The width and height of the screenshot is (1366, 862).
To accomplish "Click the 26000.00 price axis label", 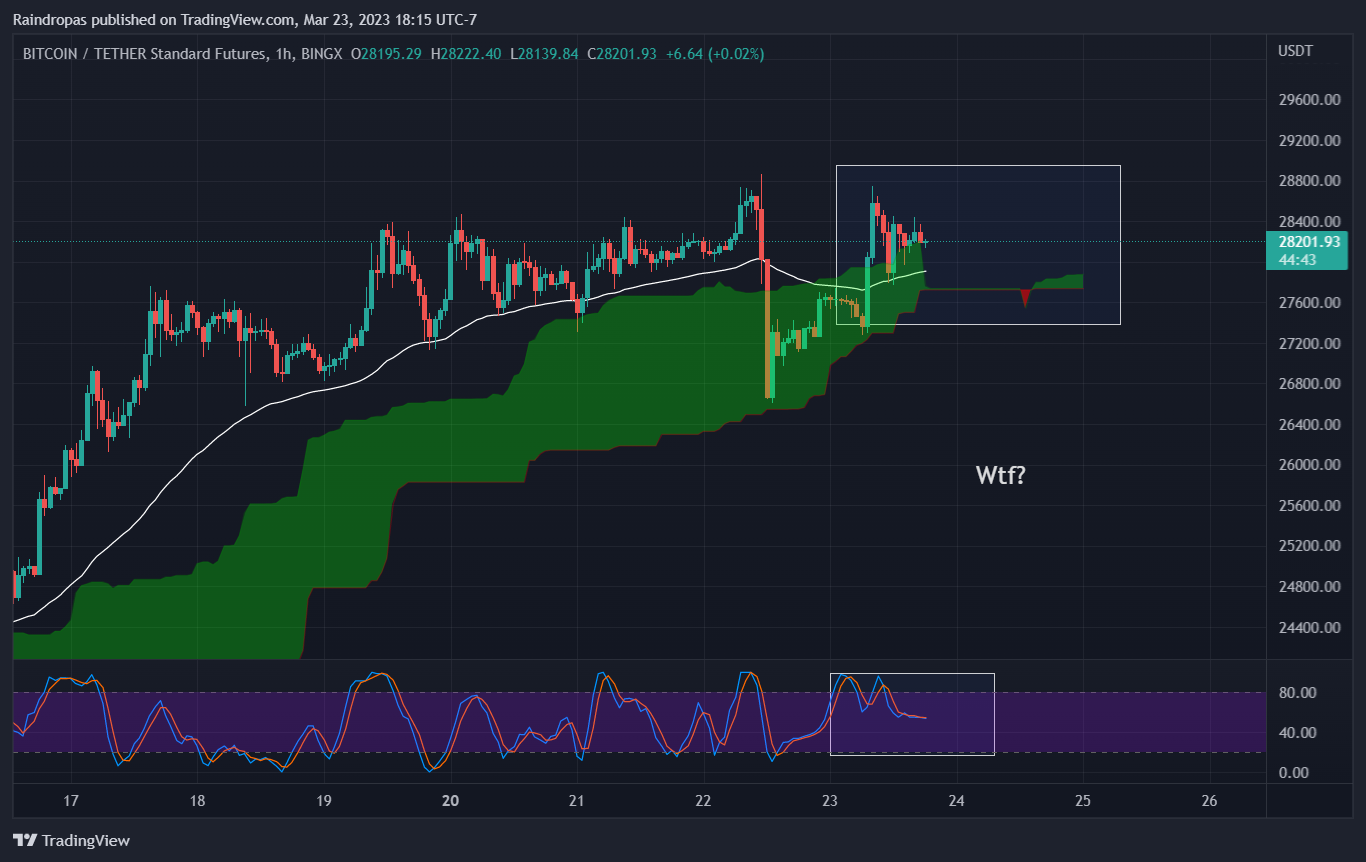I will (1308, 465).
